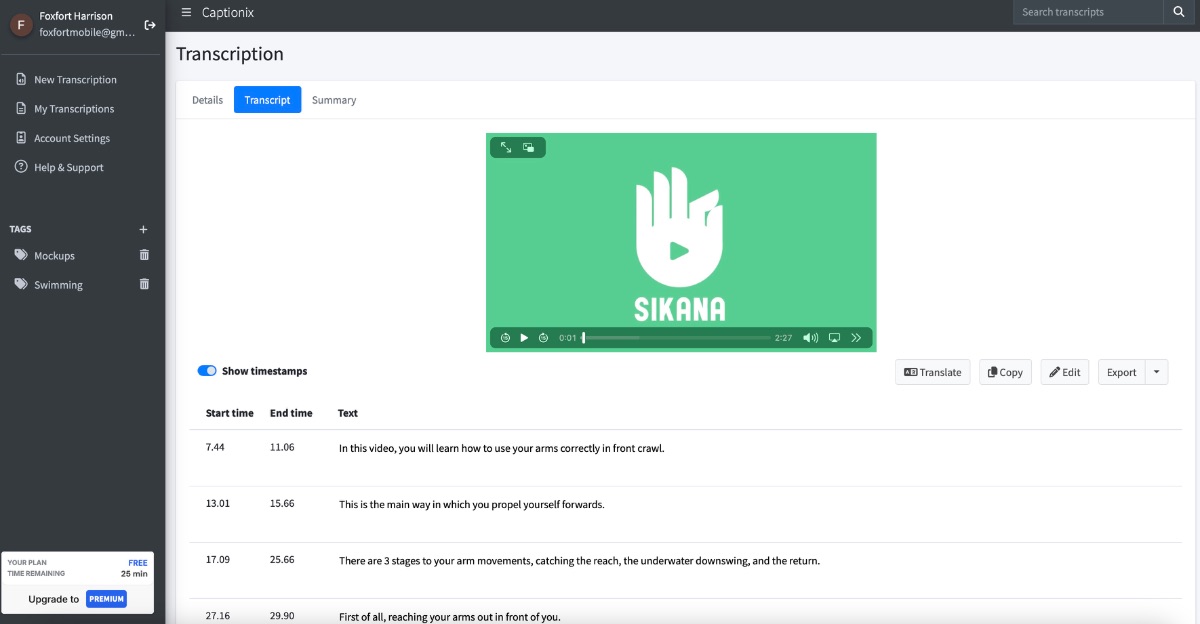
Task: Click the Sikana video thumbnail
Action: (681, 242)
